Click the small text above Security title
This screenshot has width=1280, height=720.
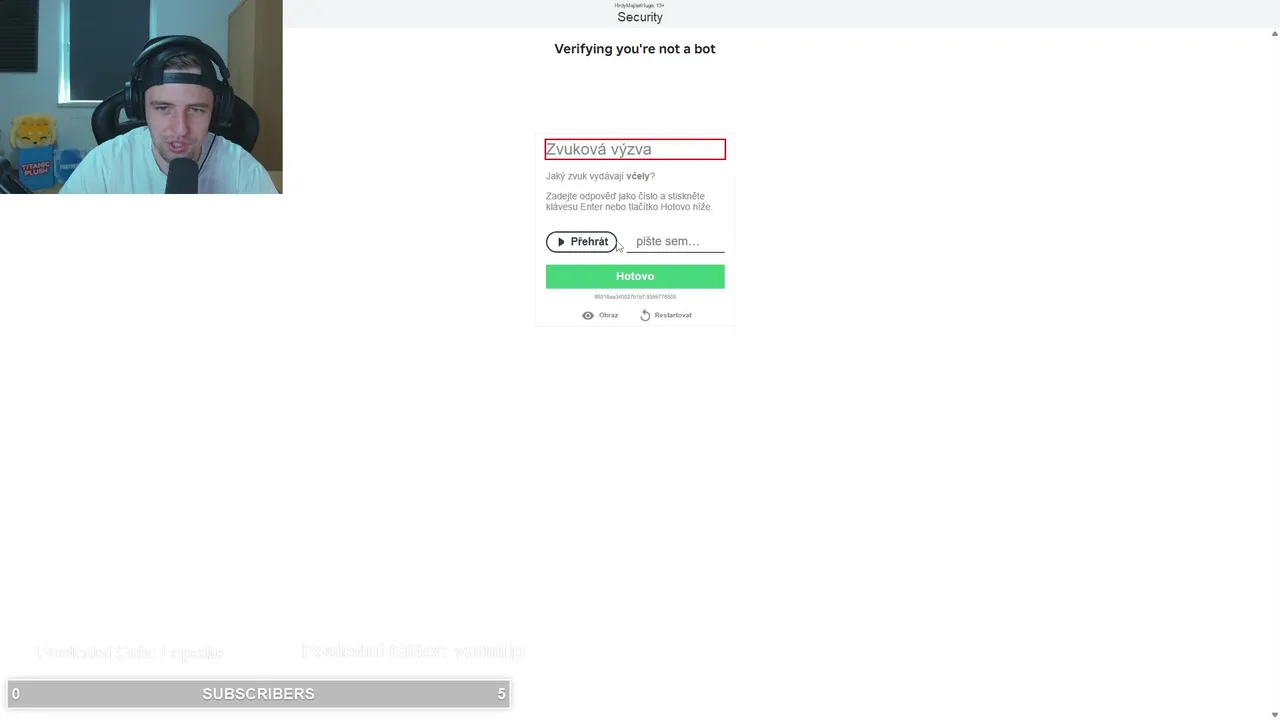point(640,5)
